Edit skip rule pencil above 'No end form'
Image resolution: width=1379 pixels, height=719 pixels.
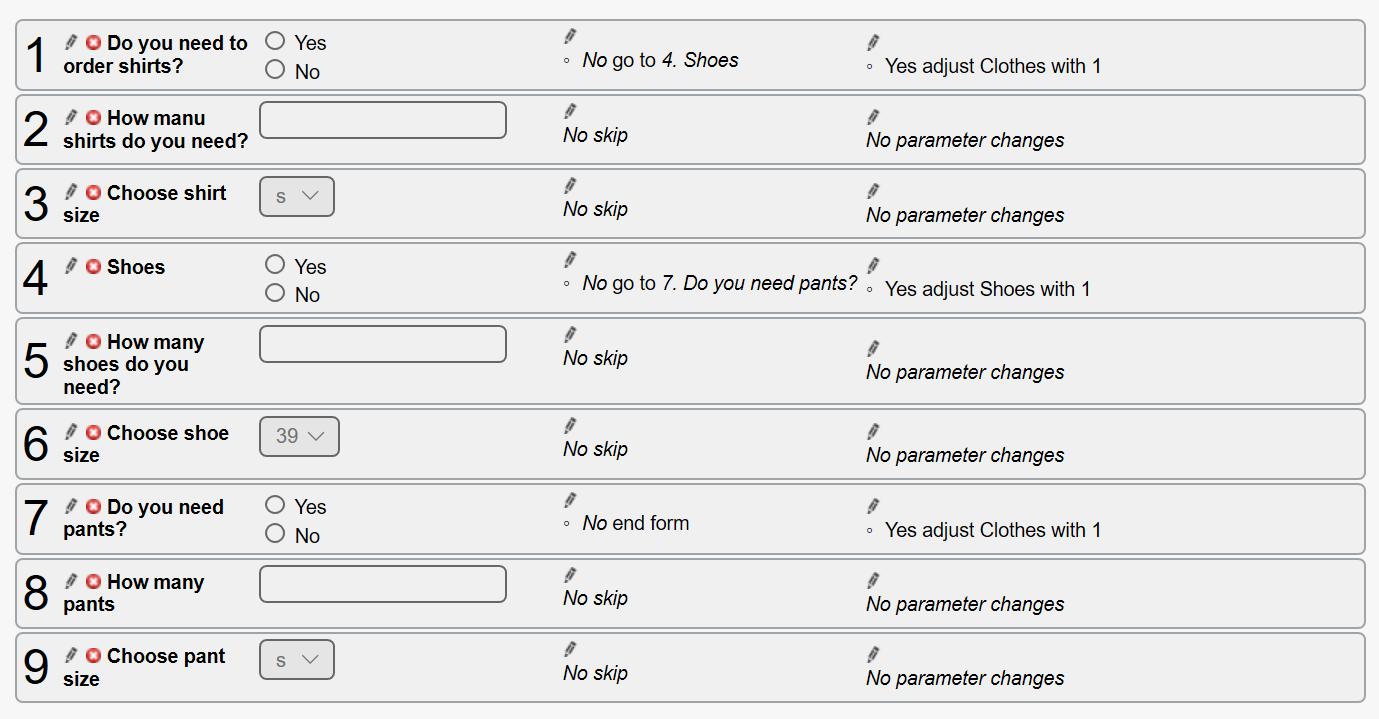coord(570,499)
